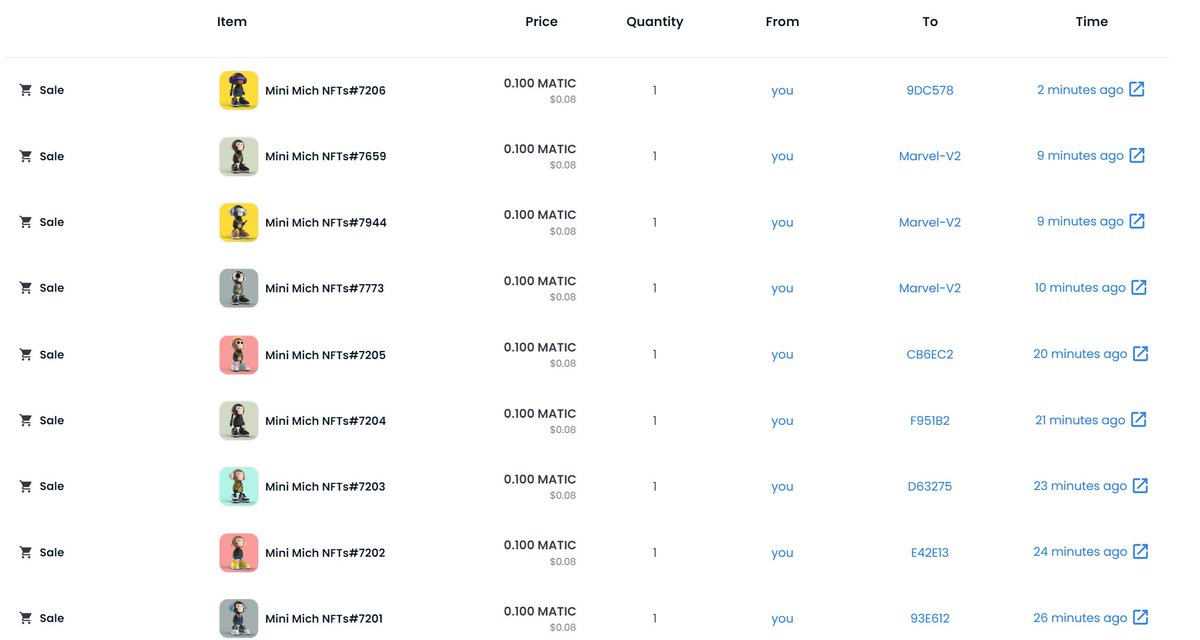Open Marvel-V2 buyer in #7944 row
The width and height of the screenshot is (1200, 640).
click(x=930, y=222)
